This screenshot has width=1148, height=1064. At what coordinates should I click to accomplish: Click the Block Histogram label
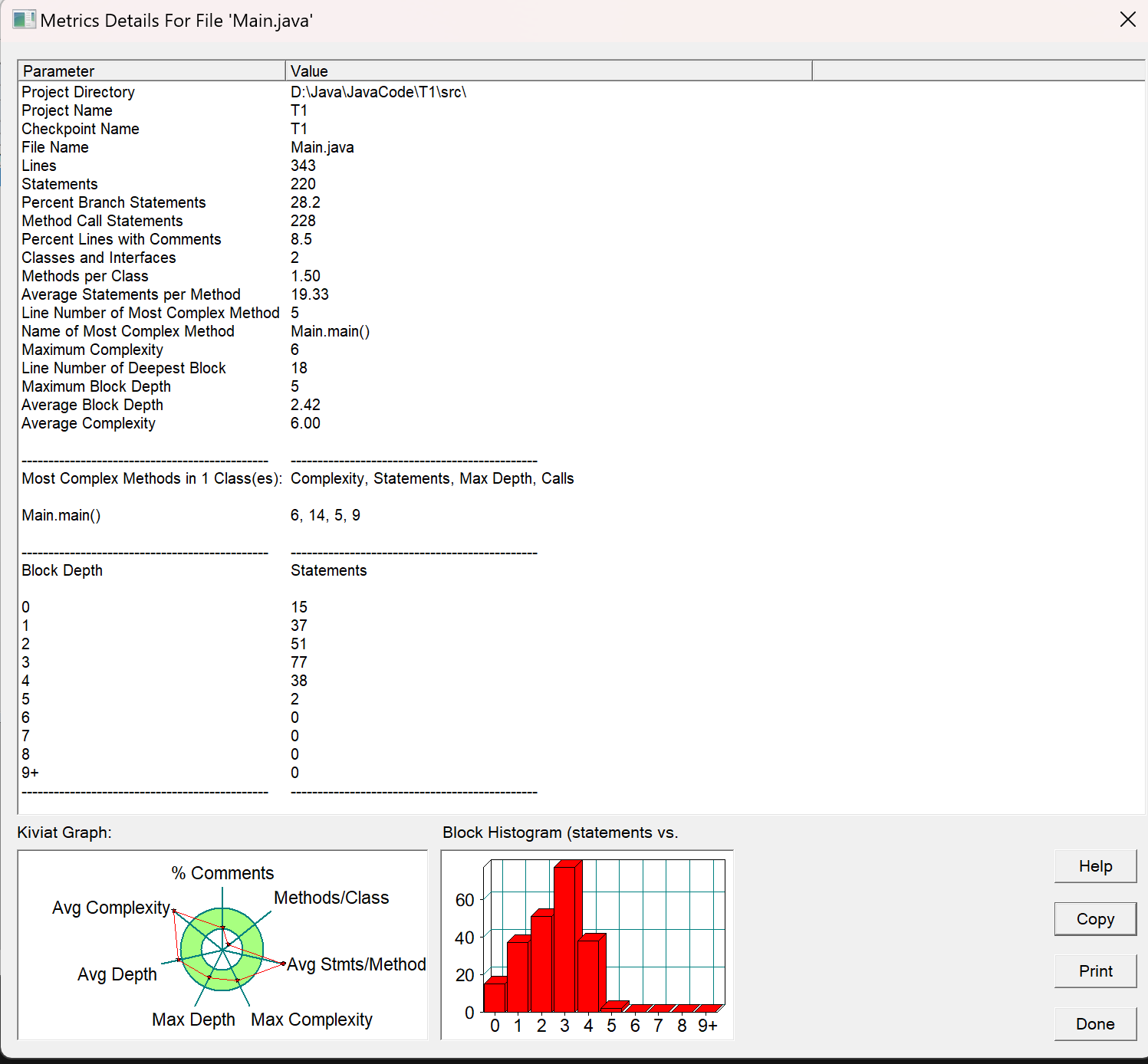pos(561,832)
